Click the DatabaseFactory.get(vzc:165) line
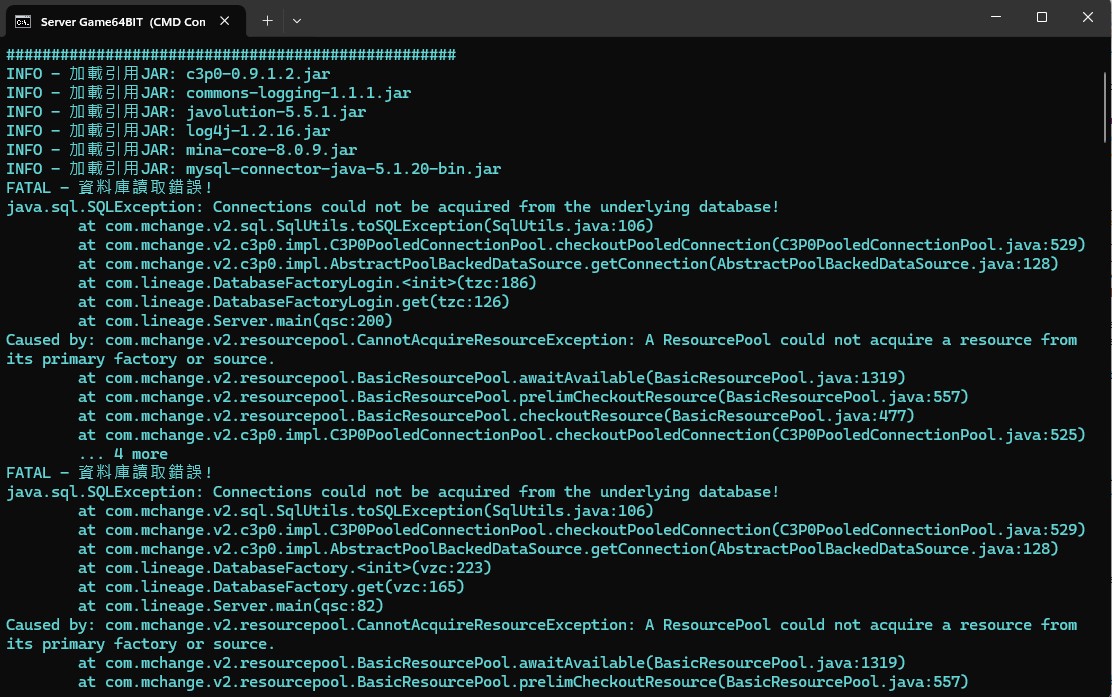The image size is (1112, 697). pyautogui.click(x=272, y=587)
